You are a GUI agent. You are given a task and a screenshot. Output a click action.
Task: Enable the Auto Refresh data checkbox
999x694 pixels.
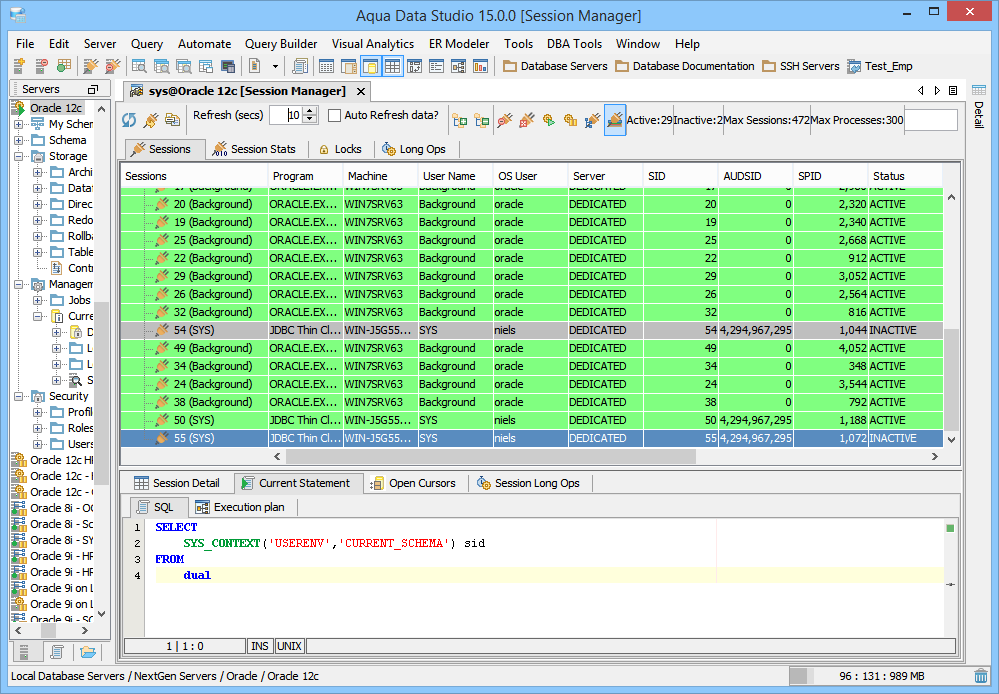(334, 115)
